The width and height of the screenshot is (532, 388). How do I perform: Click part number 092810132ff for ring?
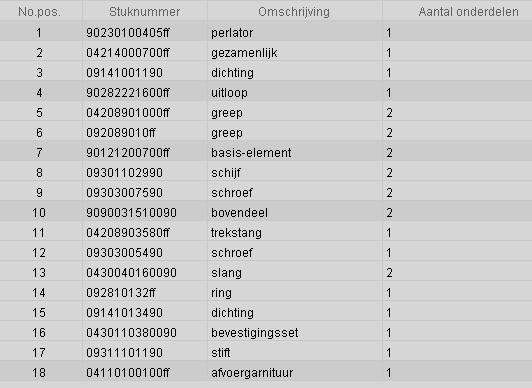[121, 293]
